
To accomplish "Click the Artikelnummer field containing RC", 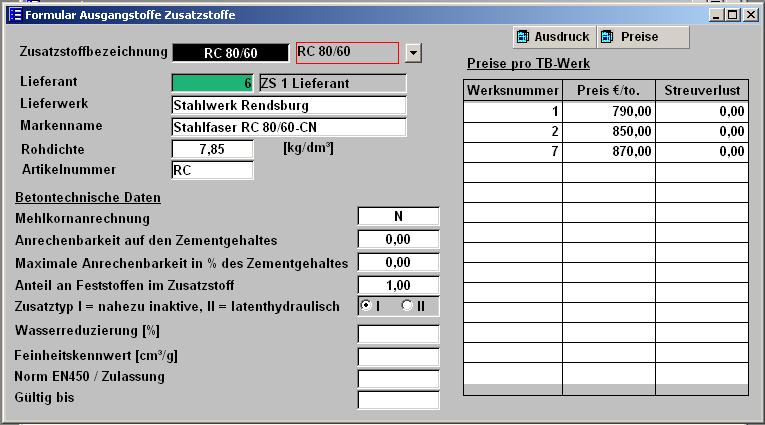I will pyautogui.click(x=212, y=170).
